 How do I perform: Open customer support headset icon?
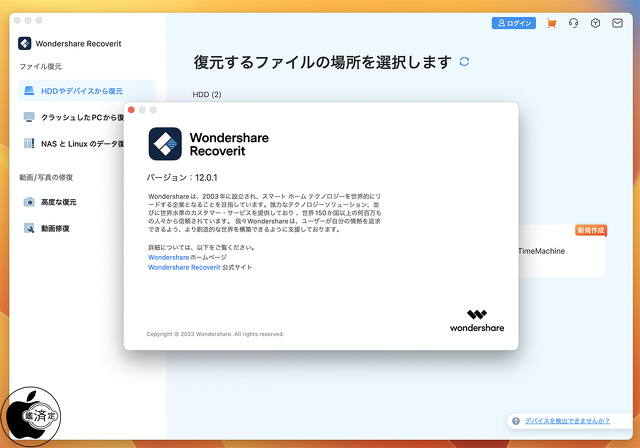click(x=573, y=23)
